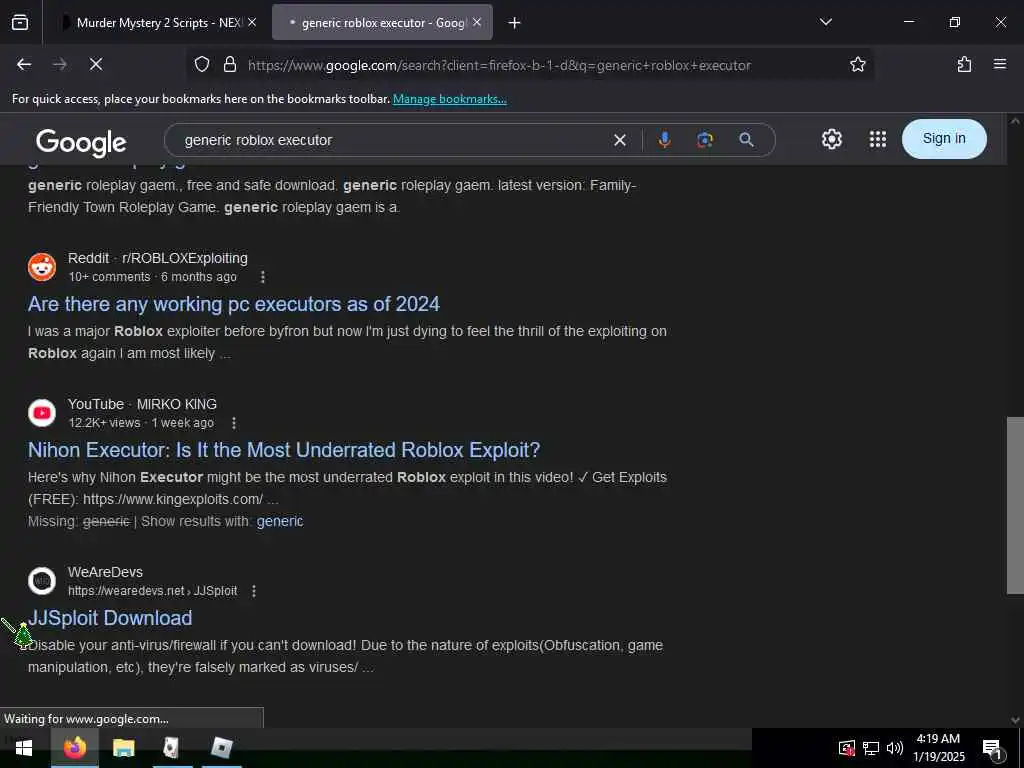
Task: Go to Google homepage via logo
Action: click(81, 142)
